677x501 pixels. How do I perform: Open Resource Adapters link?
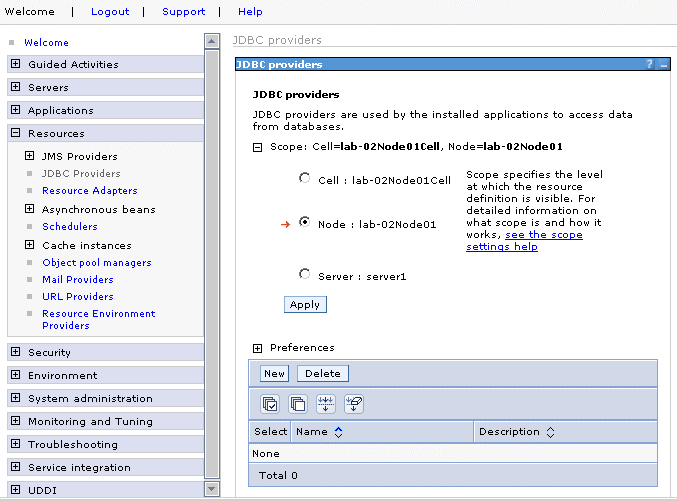[x=90, y=190]
